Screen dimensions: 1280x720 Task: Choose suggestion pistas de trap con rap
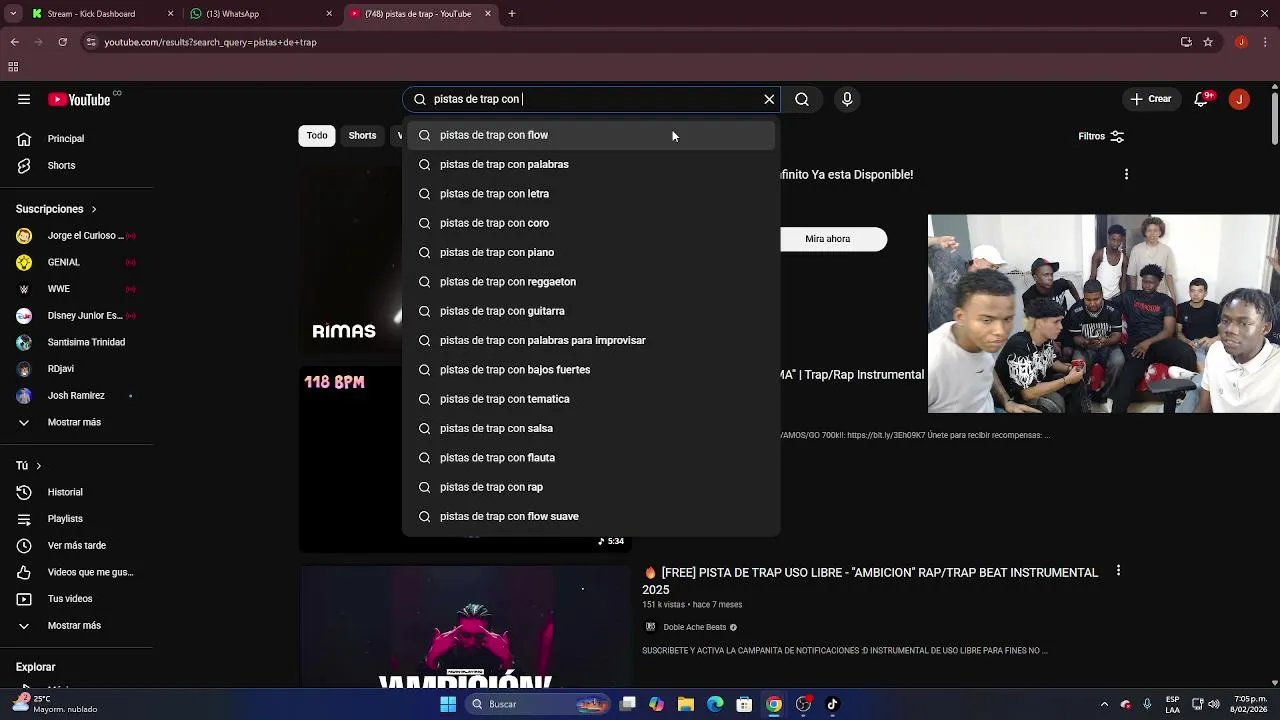(x=590, y=487)
